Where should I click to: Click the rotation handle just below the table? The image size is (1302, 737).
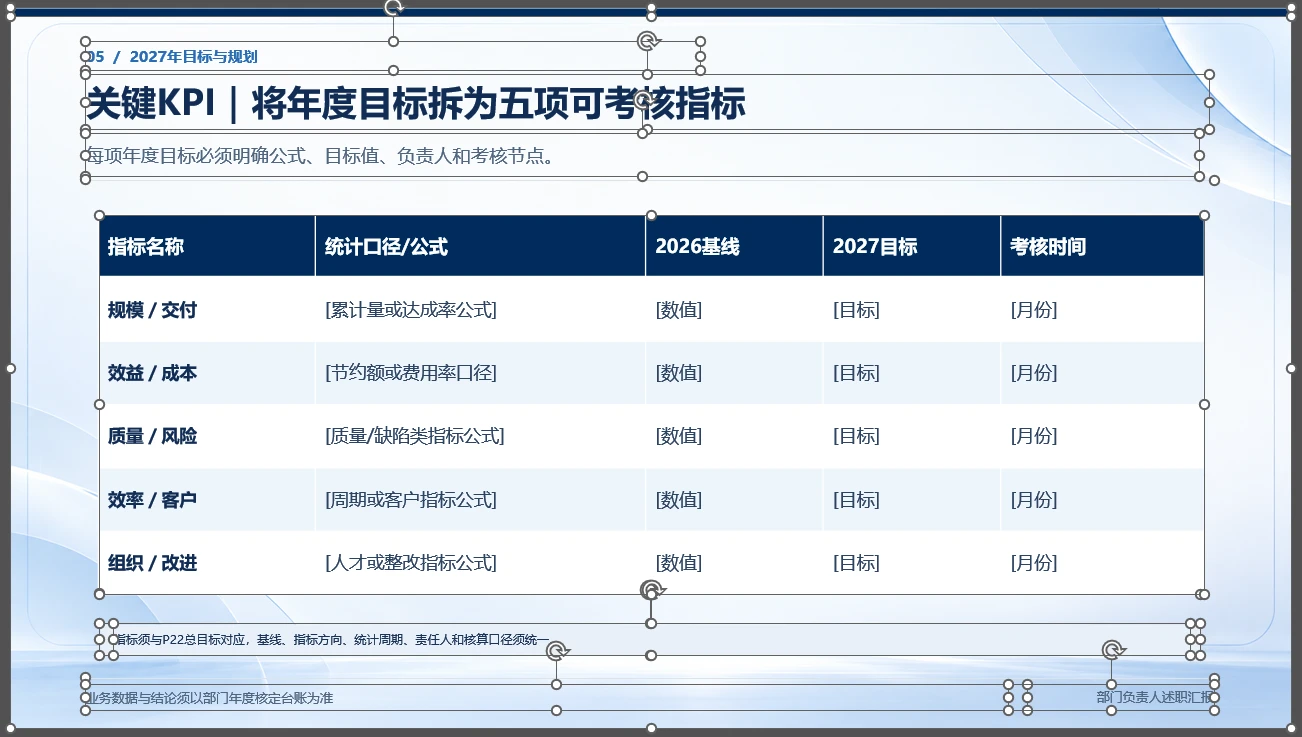click(x=652, y=590)
